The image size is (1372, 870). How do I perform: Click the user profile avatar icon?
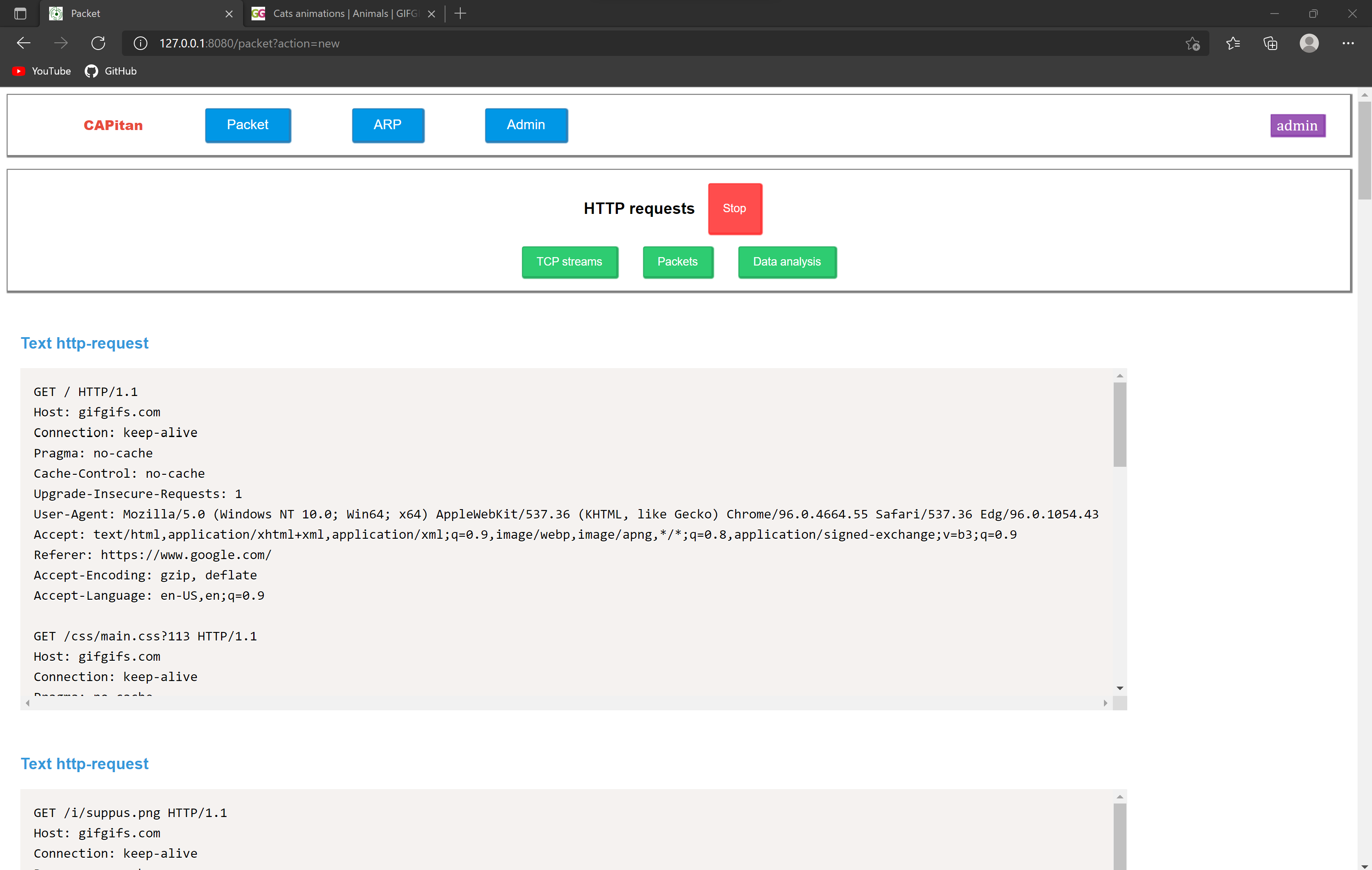(x=1309, y=43)
